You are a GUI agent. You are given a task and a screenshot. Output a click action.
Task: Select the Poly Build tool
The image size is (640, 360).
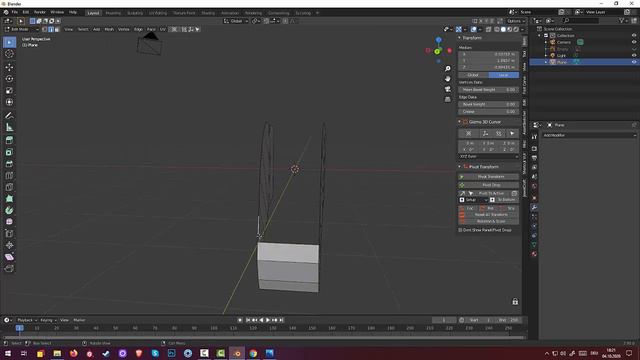9,199
